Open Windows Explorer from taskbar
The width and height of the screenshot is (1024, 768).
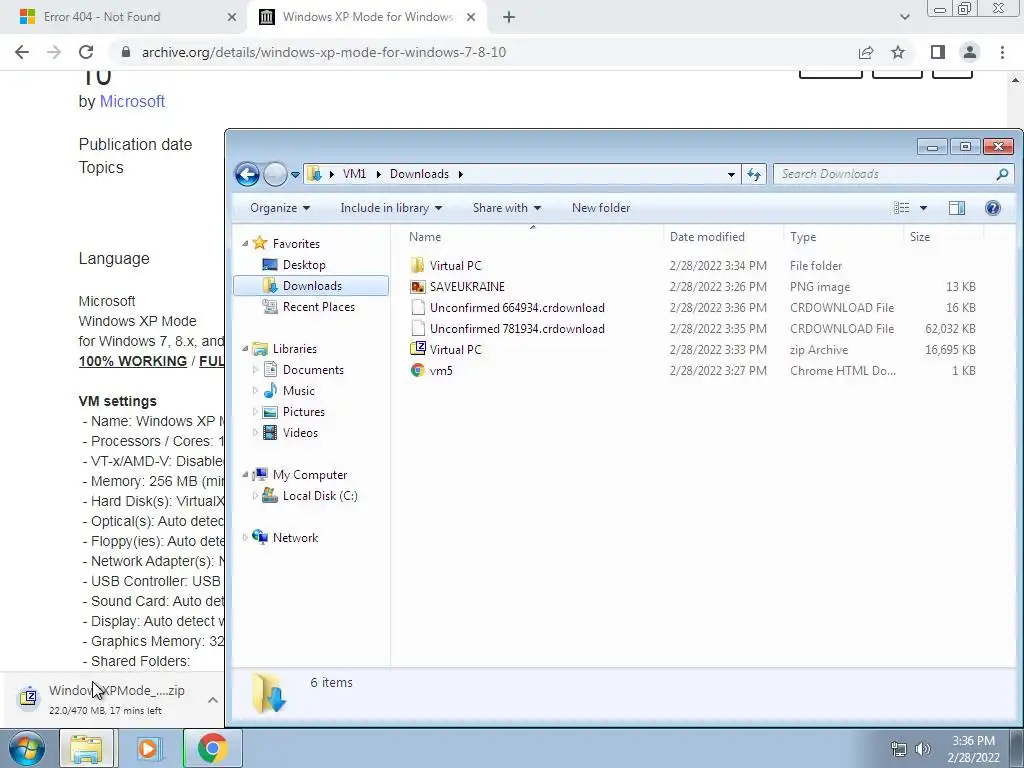pyautogui.click(x=87, y=748)
